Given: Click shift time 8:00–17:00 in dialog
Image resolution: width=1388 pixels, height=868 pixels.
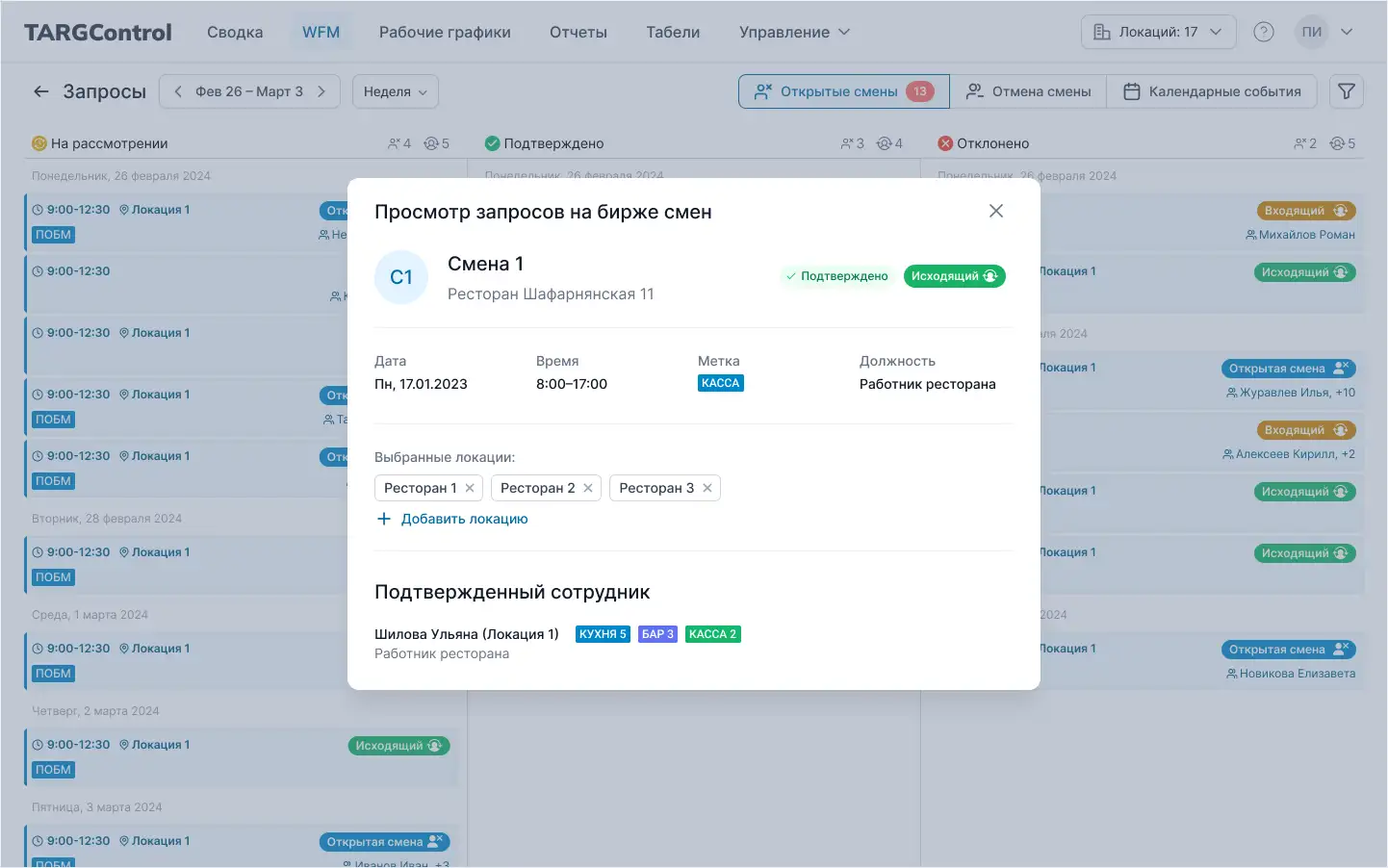Looking at the screenshot, I should [x=572, y=384].
